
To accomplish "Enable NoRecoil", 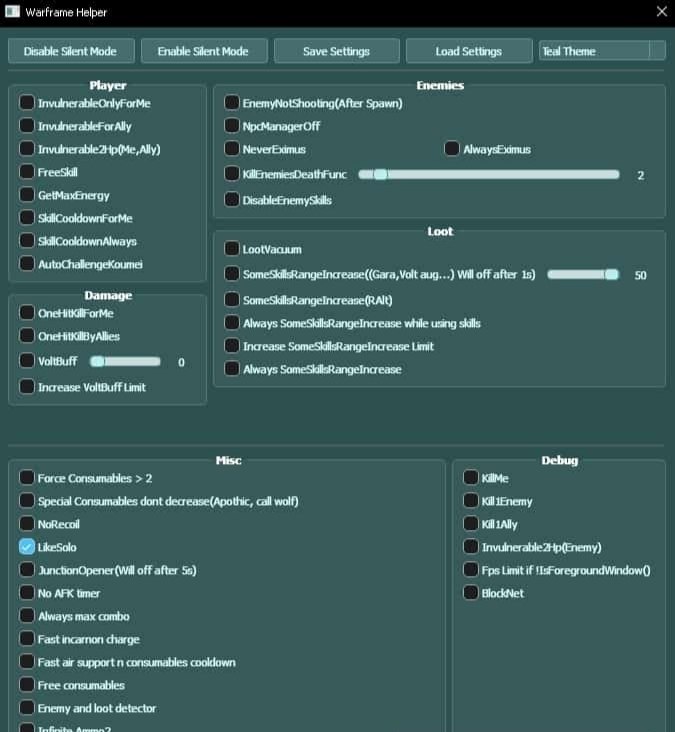I will click(x=27, y=524).
